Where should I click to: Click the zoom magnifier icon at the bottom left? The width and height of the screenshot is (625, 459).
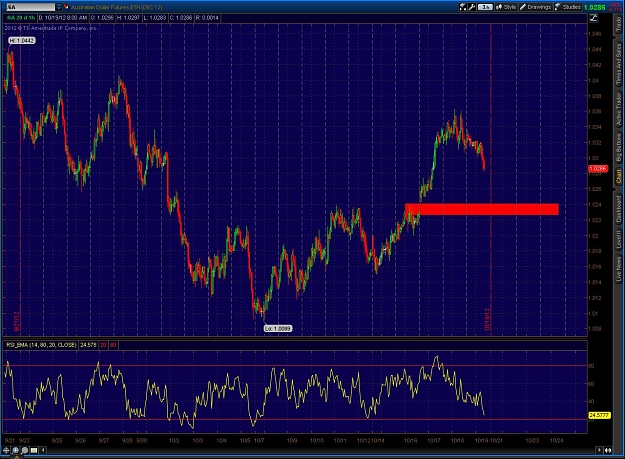click(x=16, y=450)
